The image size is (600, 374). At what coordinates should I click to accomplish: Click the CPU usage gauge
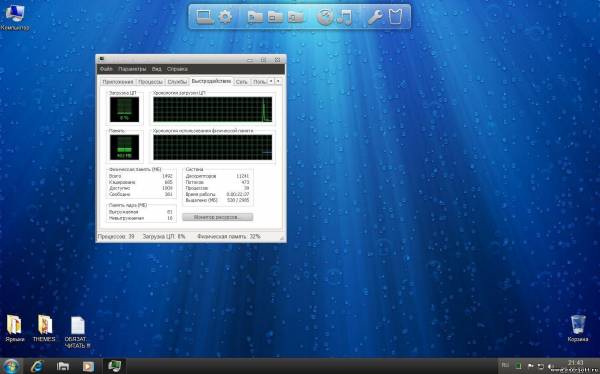pyautogui.click(x=124, y=109)
